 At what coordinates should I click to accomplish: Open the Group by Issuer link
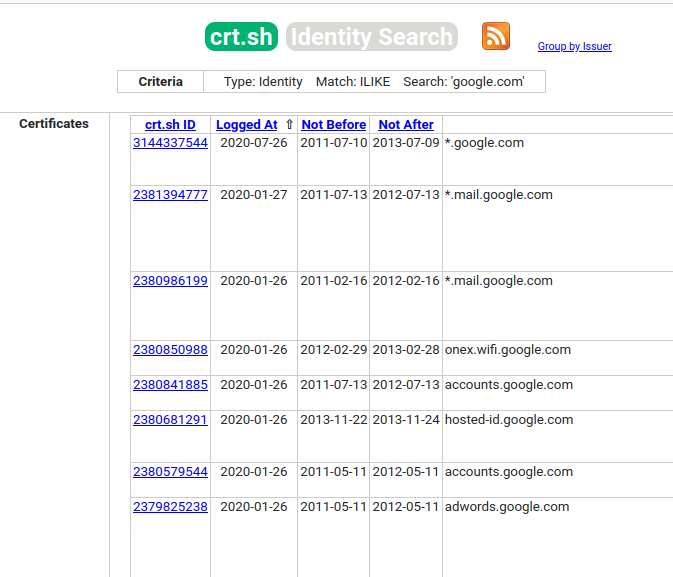574,46
